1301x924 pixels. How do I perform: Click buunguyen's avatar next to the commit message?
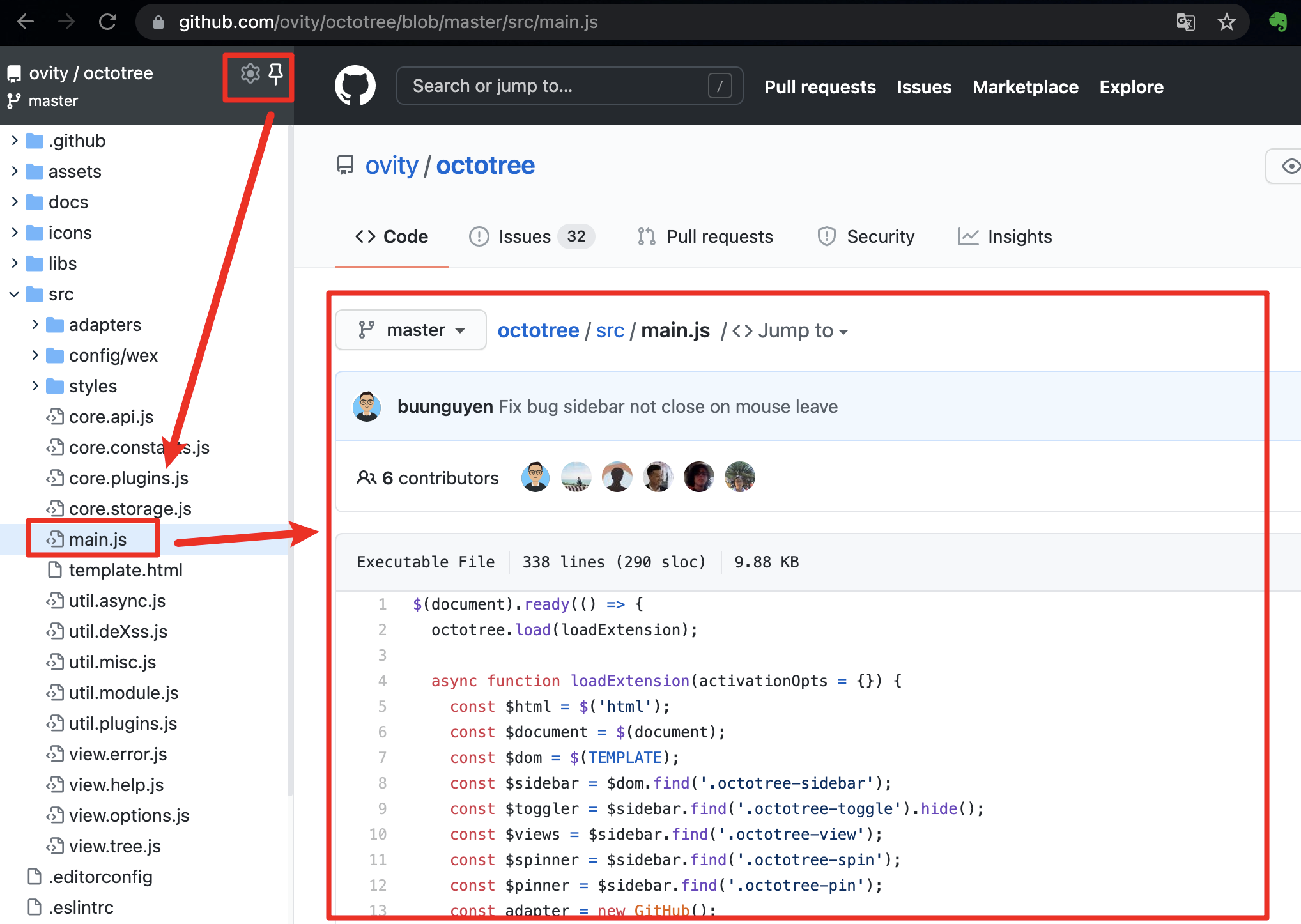(367, 406)
